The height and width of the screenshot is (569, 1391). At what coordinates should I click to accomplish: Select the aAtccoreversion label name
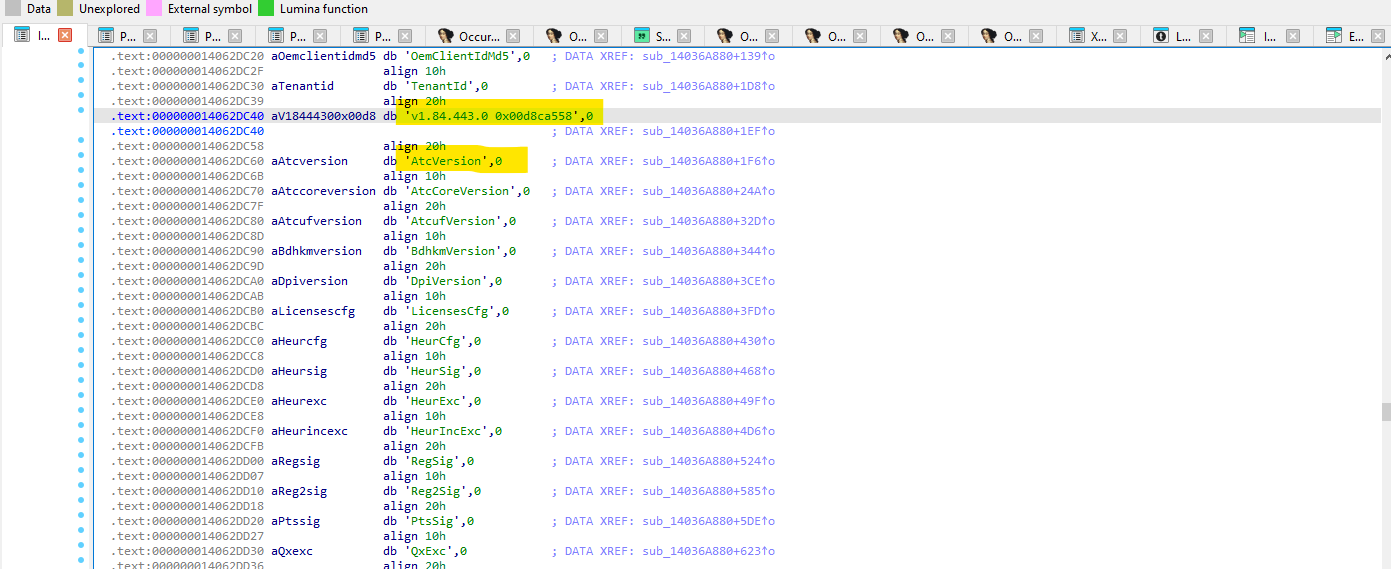(x=324, y=191)
